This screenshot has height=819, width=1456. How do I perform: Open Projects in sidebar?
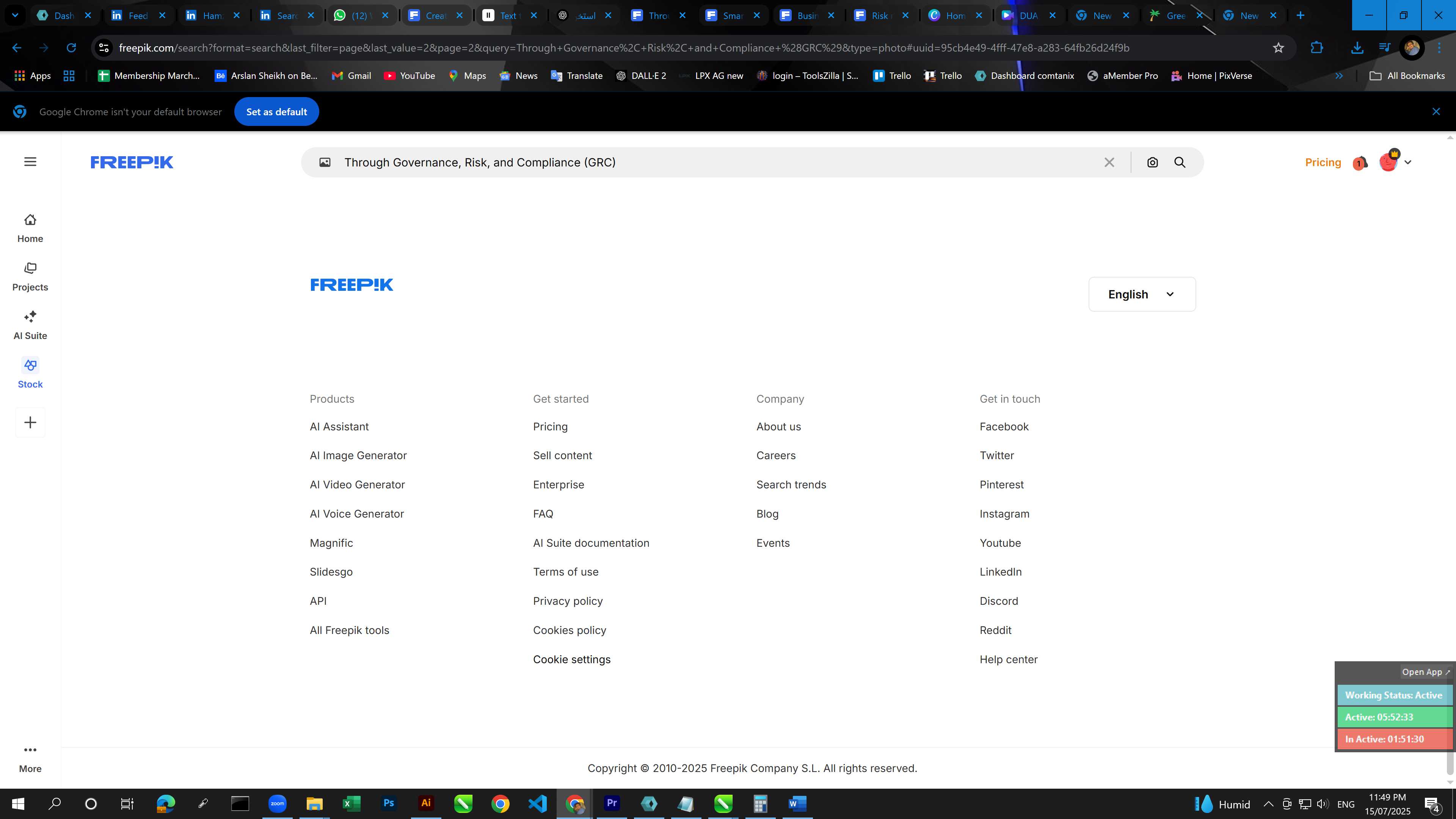30,277
